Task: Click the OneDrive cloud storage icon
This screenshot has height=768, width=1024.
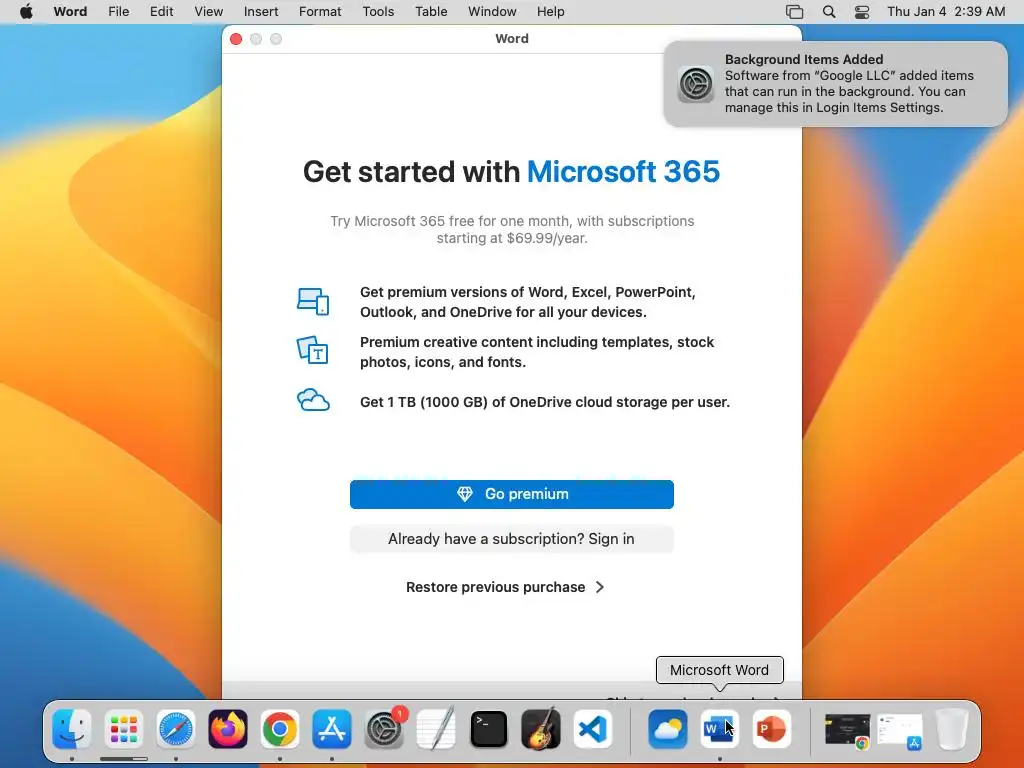Action: [313, 400]
